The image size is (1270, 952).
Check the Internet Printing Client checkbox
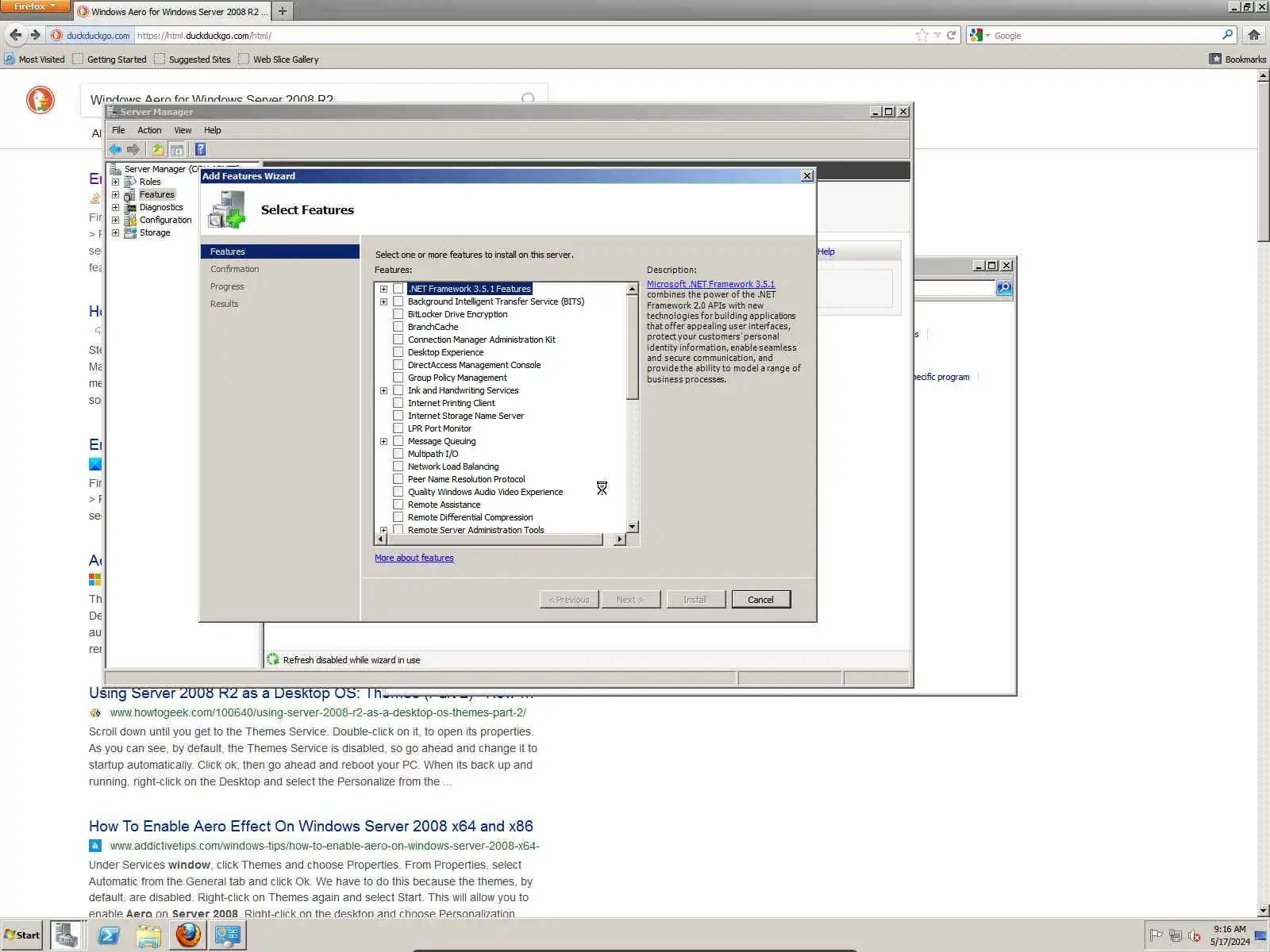click(398, 403)
